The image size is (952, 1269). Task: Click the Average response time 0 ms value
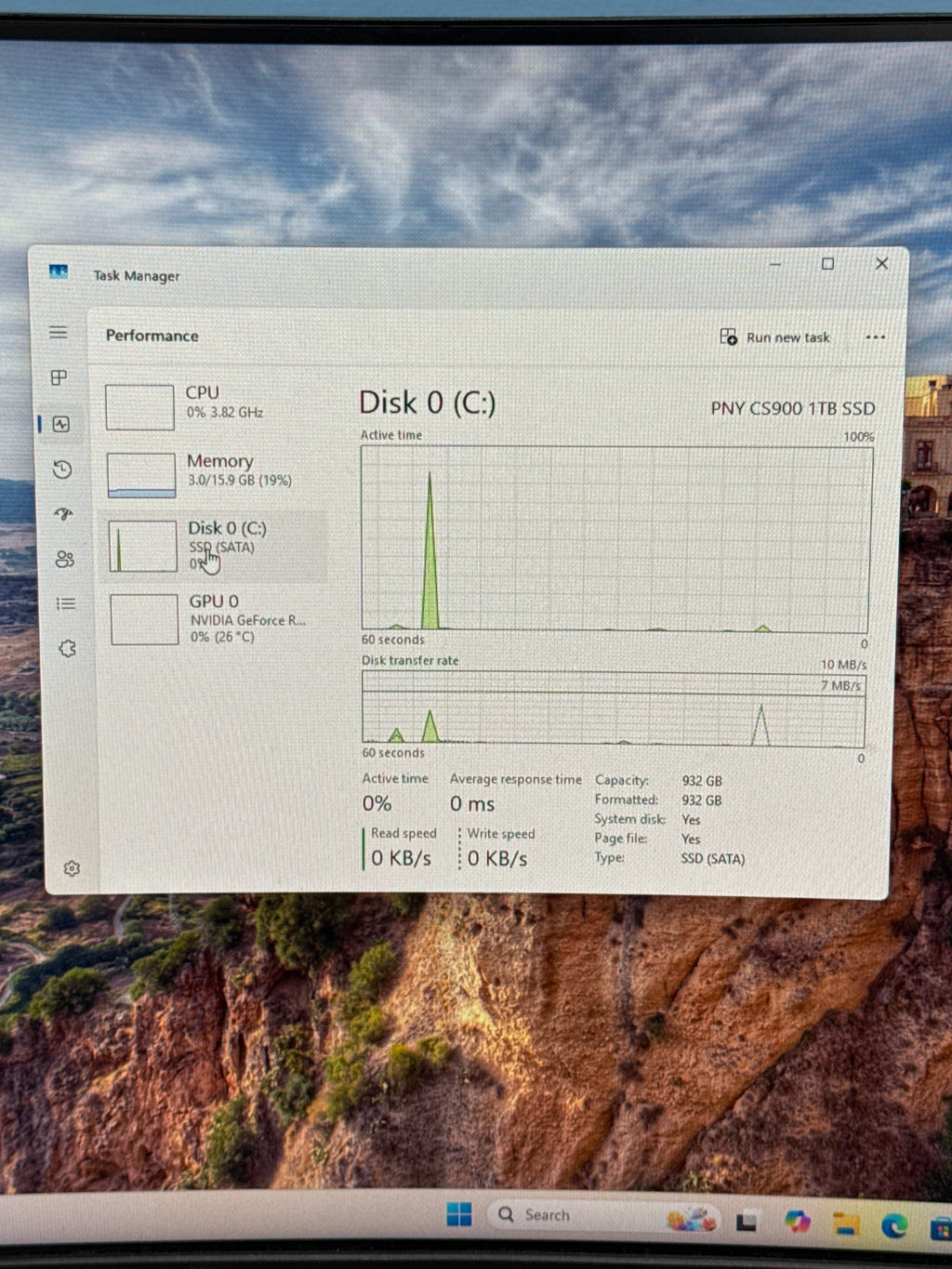472,803
